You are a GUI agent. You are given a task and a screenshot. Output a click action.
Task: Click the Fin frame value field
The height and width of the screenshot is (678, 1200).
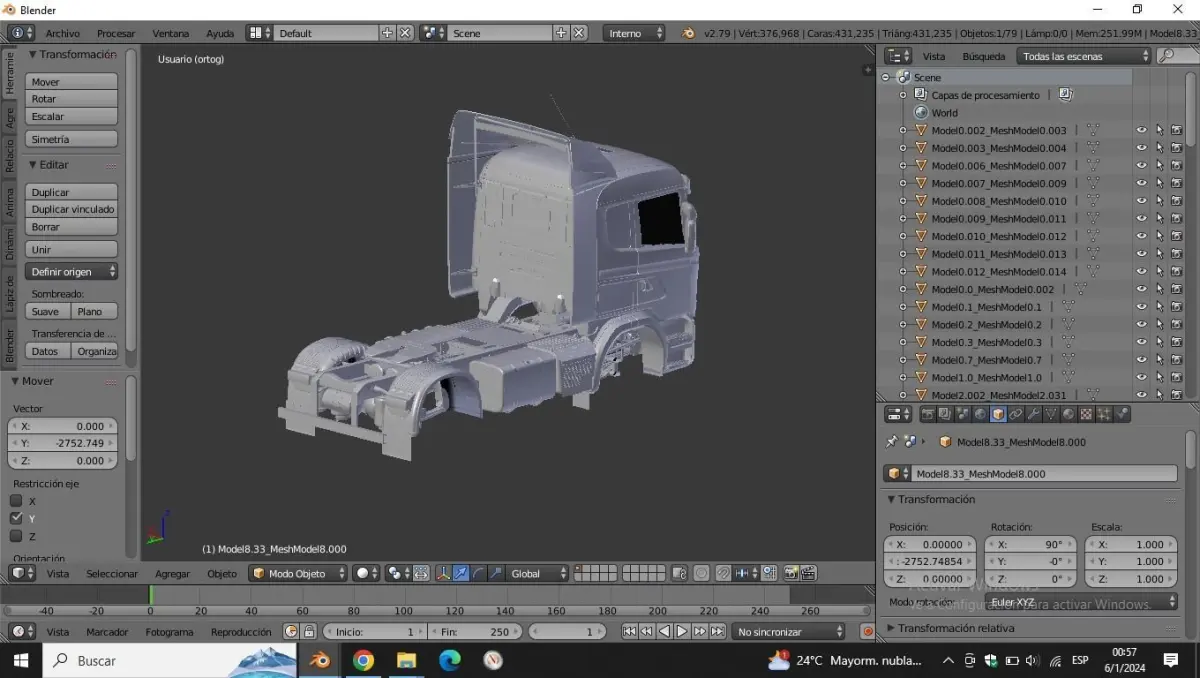coord(475,632)
